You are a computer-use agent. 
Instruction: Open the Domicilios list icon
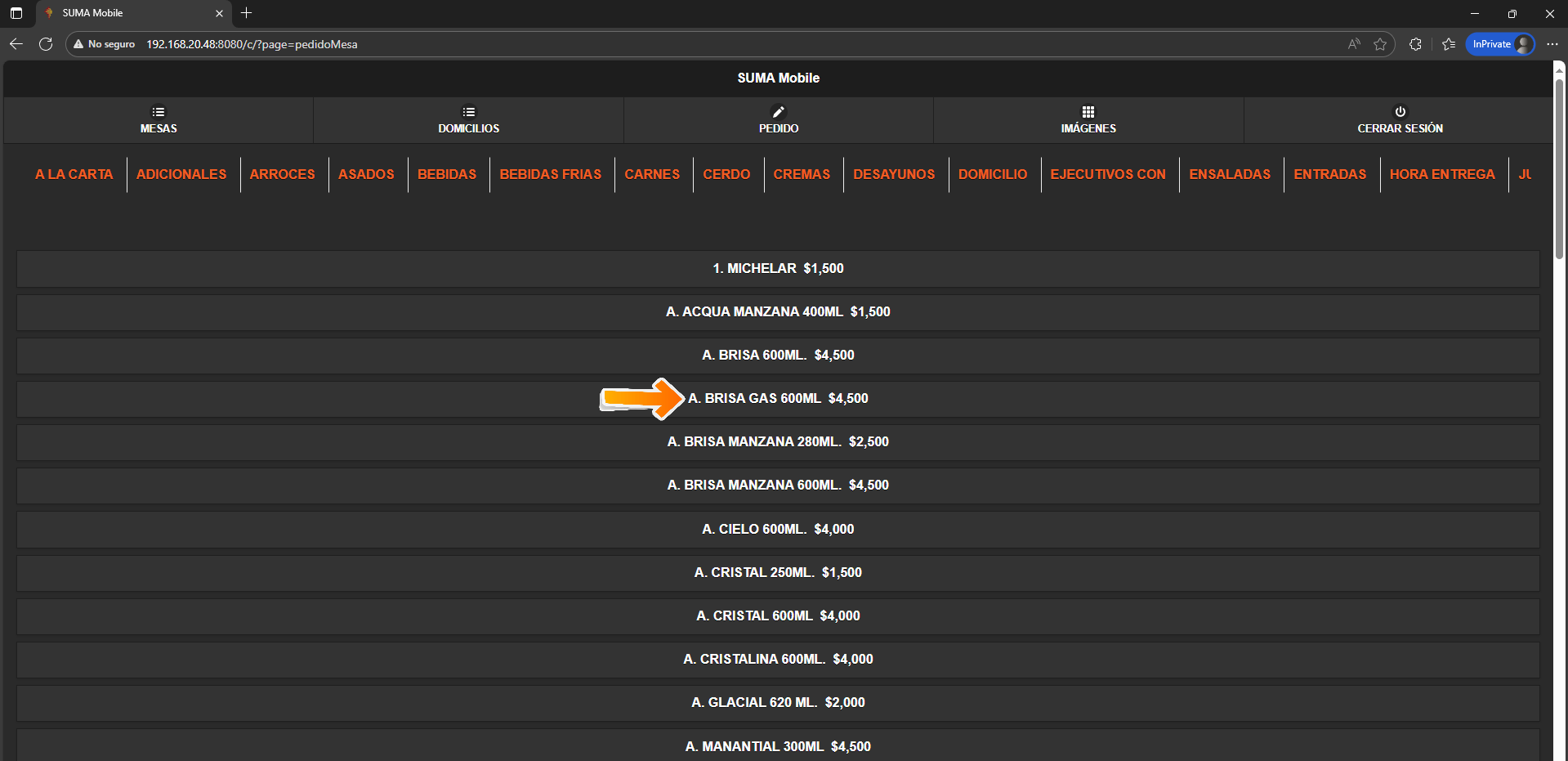(468, 112)
